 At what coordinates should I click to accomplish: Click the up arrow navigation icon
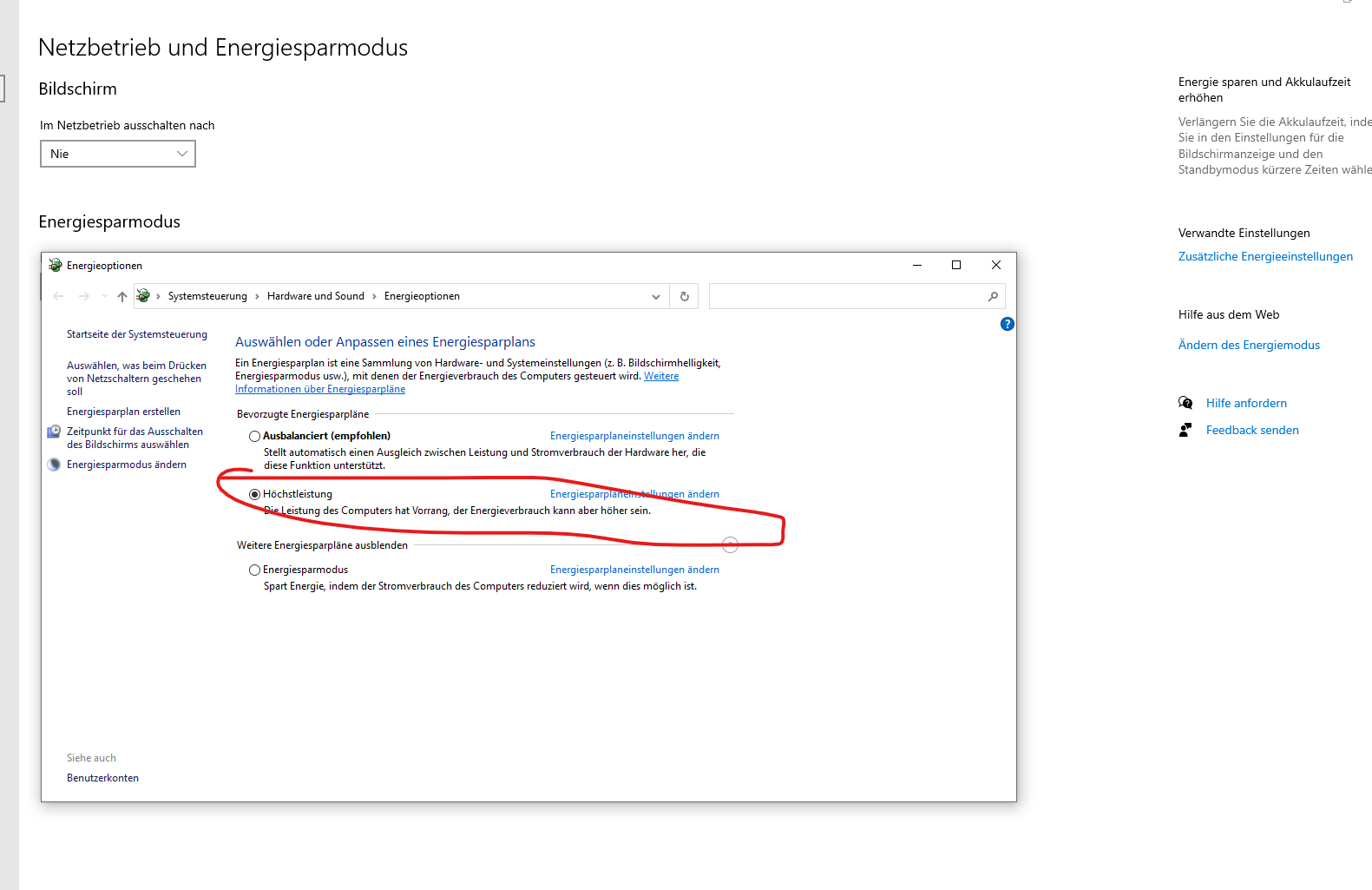122,296
